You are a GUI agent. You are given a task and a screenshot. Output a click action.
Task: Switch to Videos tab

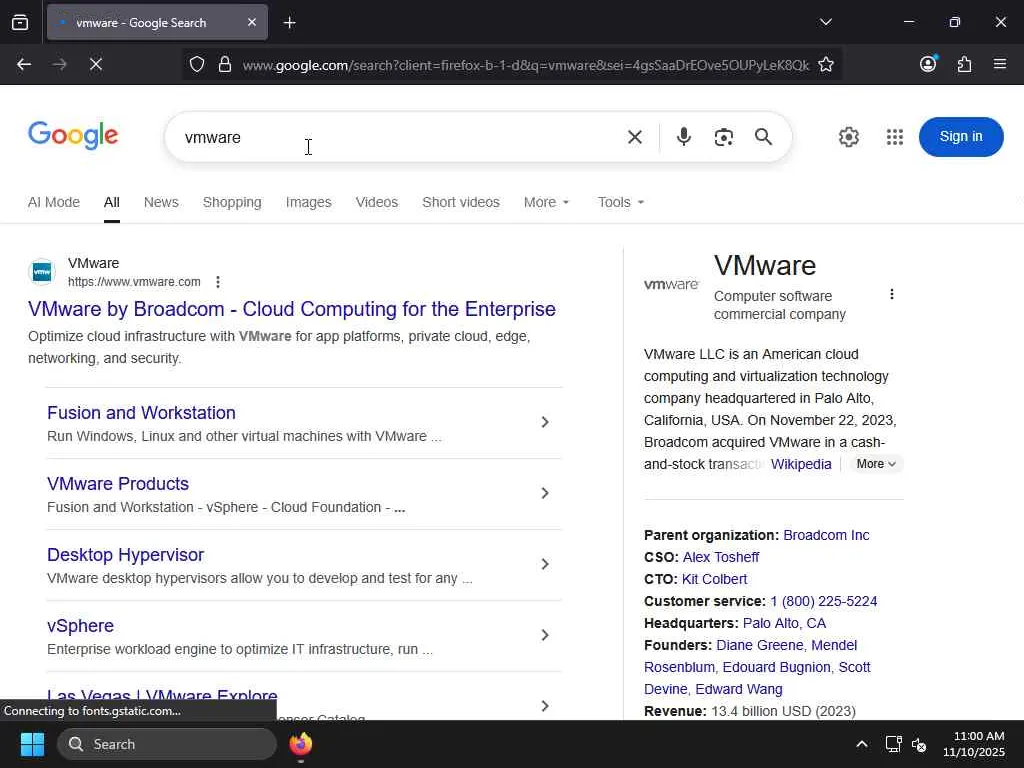377,202
